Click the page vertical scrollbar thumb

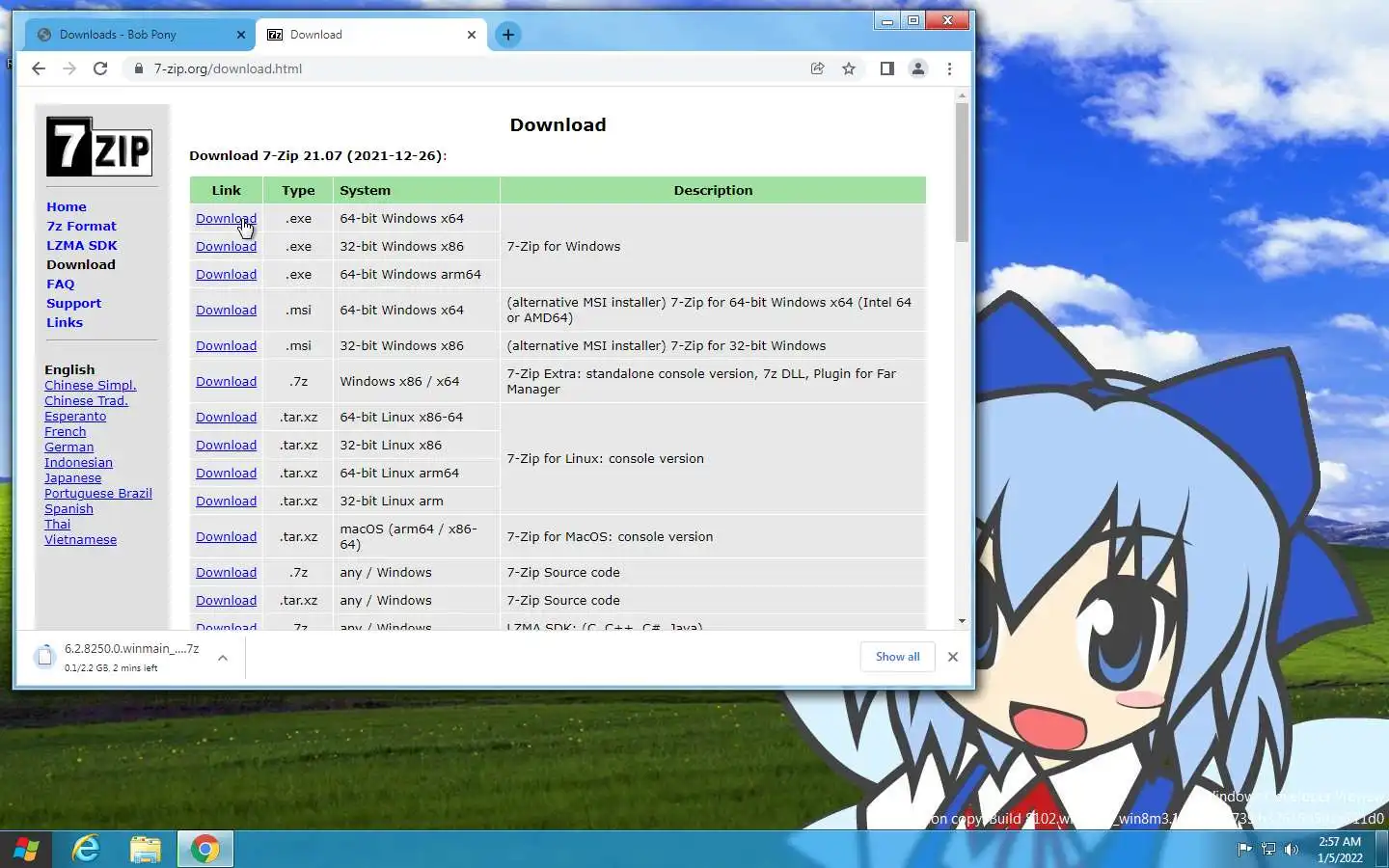coord(962,172)
